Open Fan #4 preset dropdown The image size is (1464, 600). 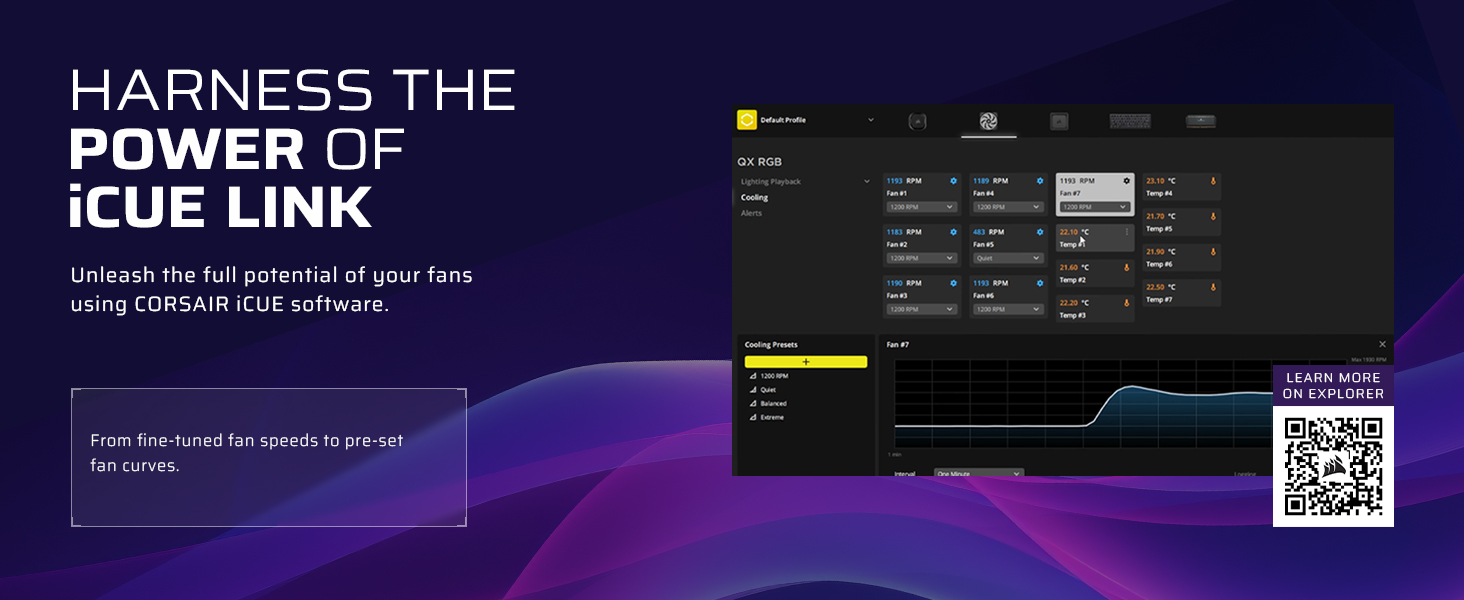point(1008,207)
